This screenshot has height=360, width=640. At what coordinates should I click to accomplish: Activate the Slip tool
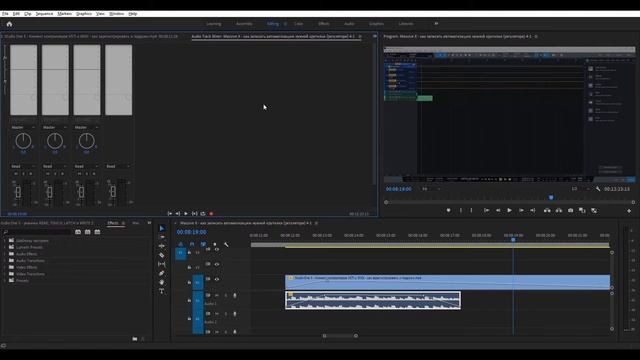(x=162, y=264)
